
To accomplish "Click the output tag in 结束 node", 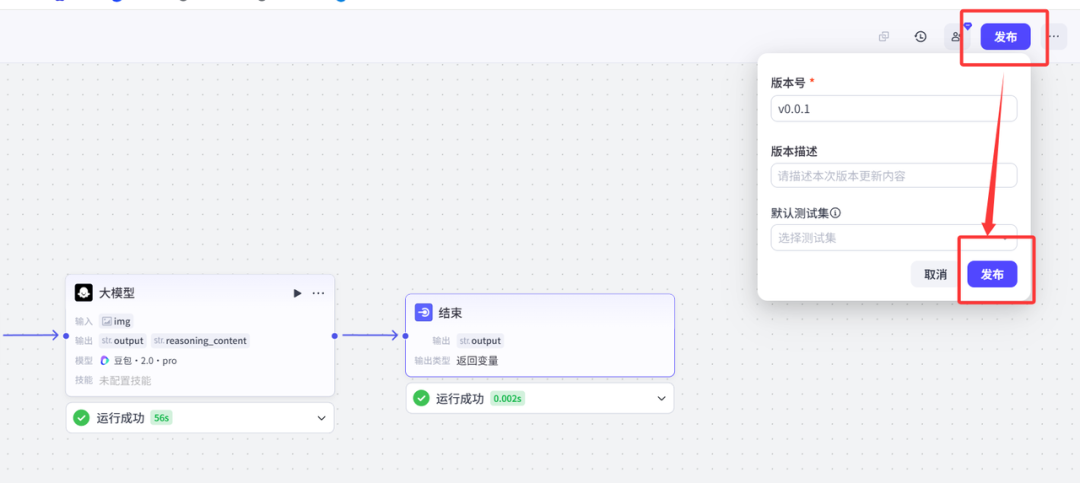I will [x=480, y=340].
